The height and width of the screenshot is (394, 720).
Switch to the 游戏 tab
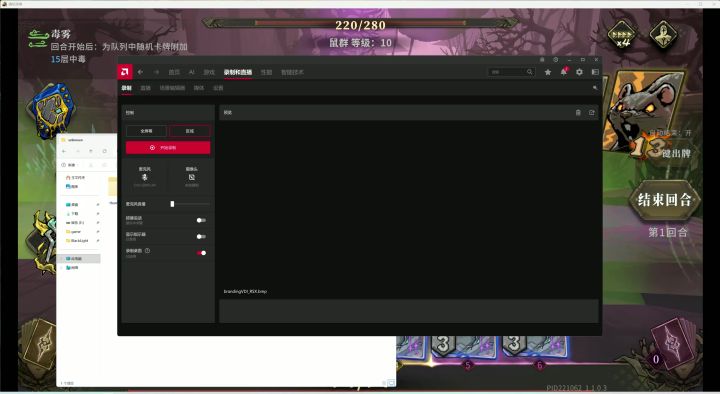[x=209, y=72]
